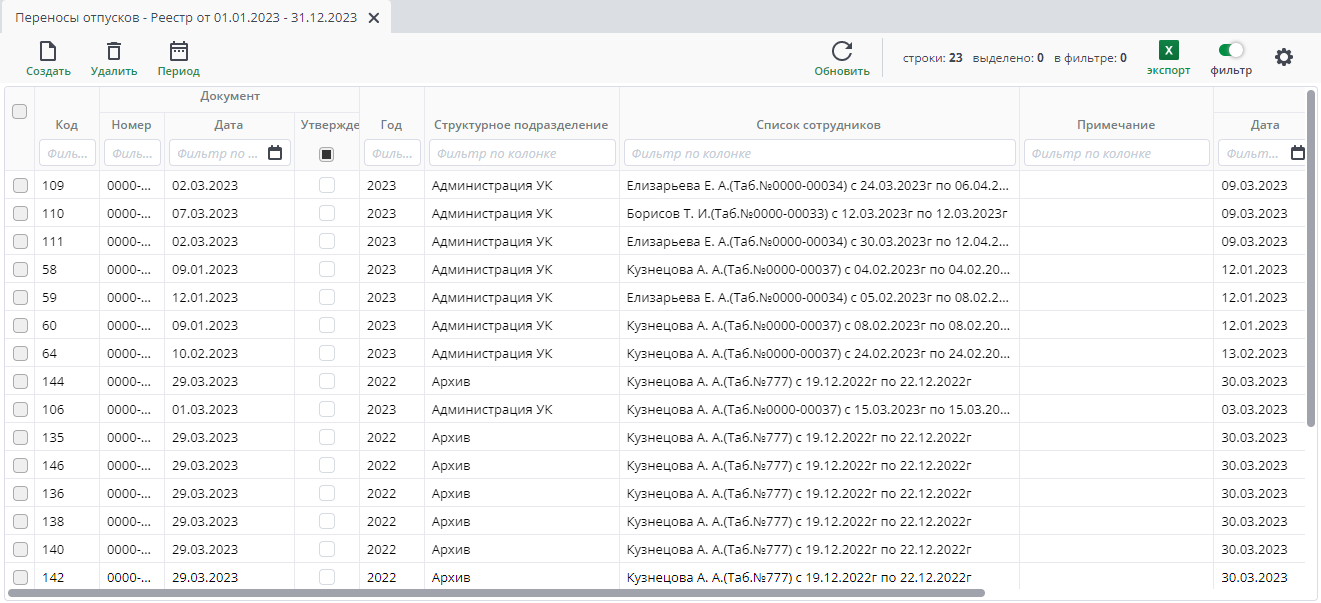Sort by Примечание column header
This screenshot has height=603, width=1321.
point(1116,125)
